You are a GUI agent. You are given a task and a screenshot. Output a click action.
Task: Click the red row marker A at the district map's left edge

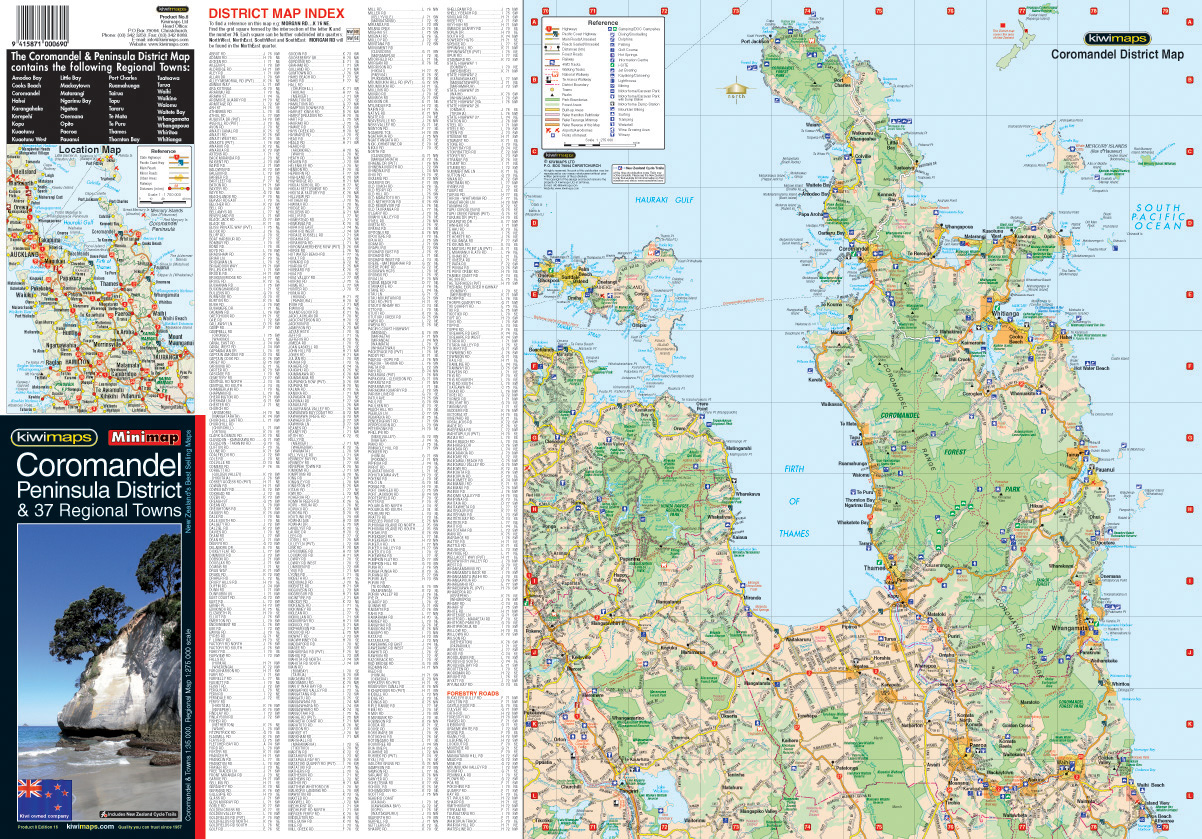coord(534,22)
